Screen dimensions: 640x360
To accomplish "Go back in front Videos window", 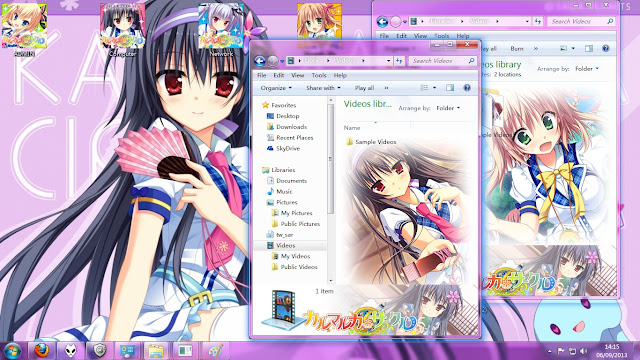I will [260, 61].
